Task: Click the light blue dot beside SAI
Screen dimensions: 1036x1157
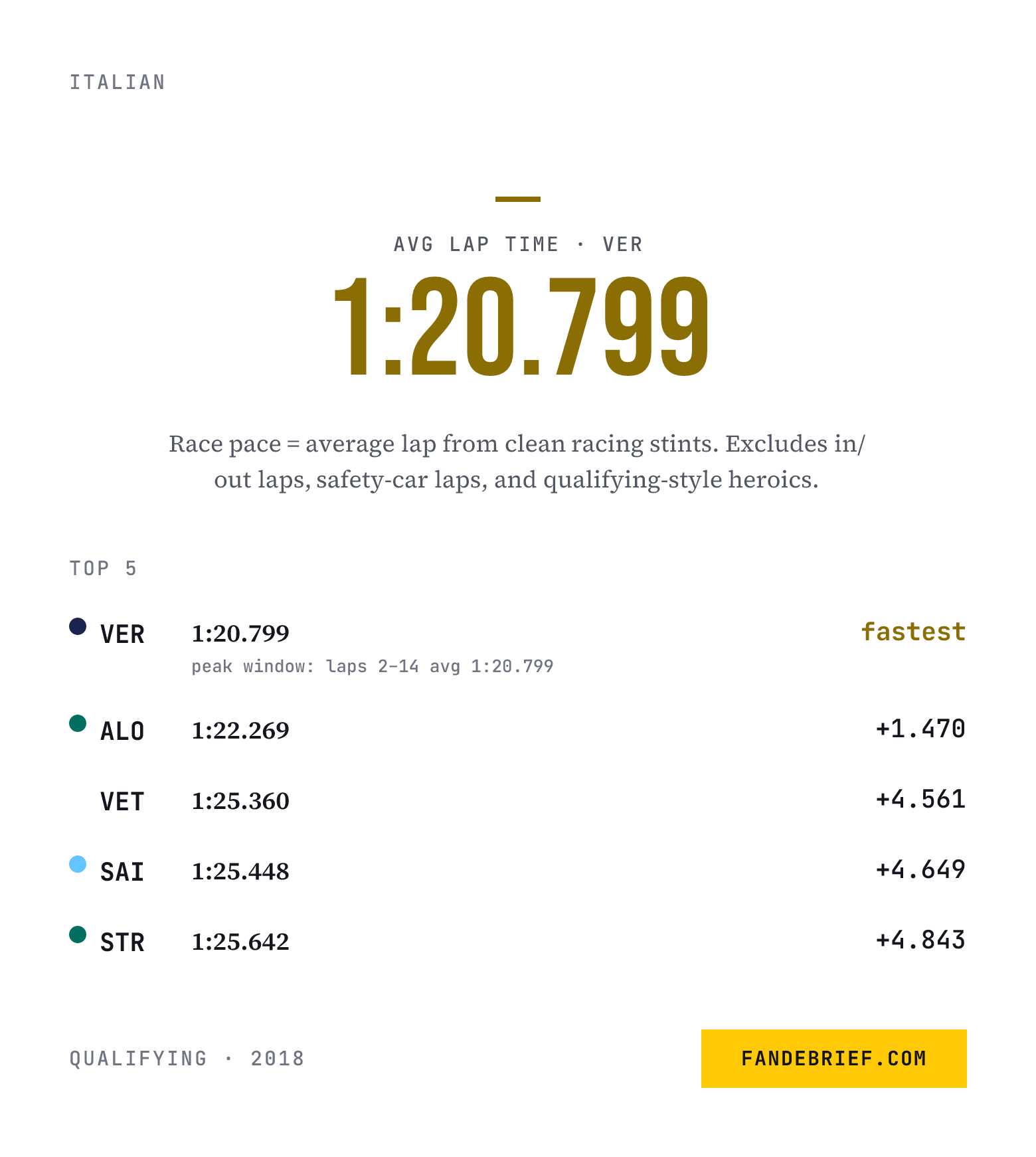Action: tap(78, 864)
